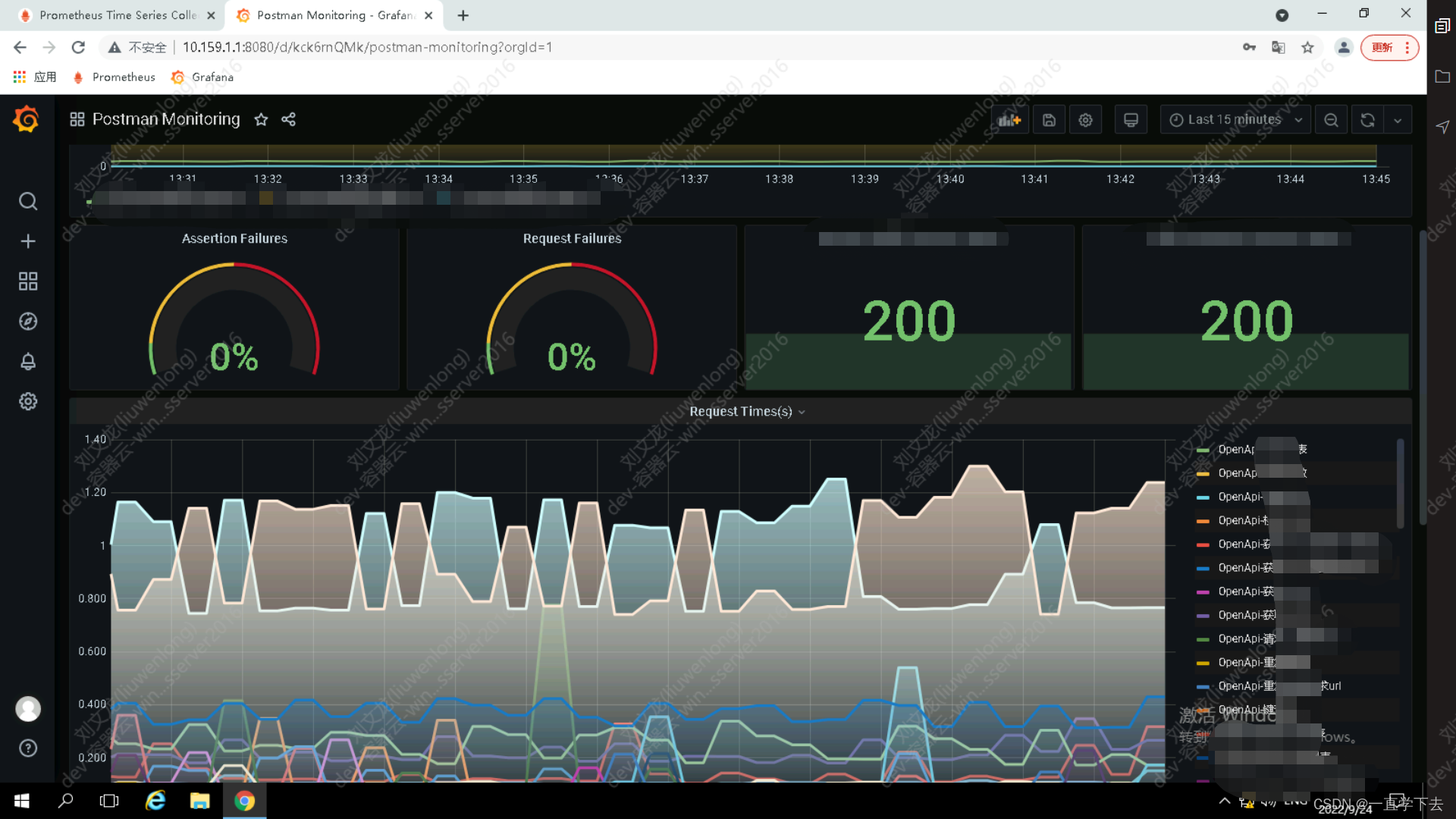Open the Grafana bookmark in bookmarks bar
Image resolution: width=1456 pixels, height=819 pixels.
pos(203,77)
